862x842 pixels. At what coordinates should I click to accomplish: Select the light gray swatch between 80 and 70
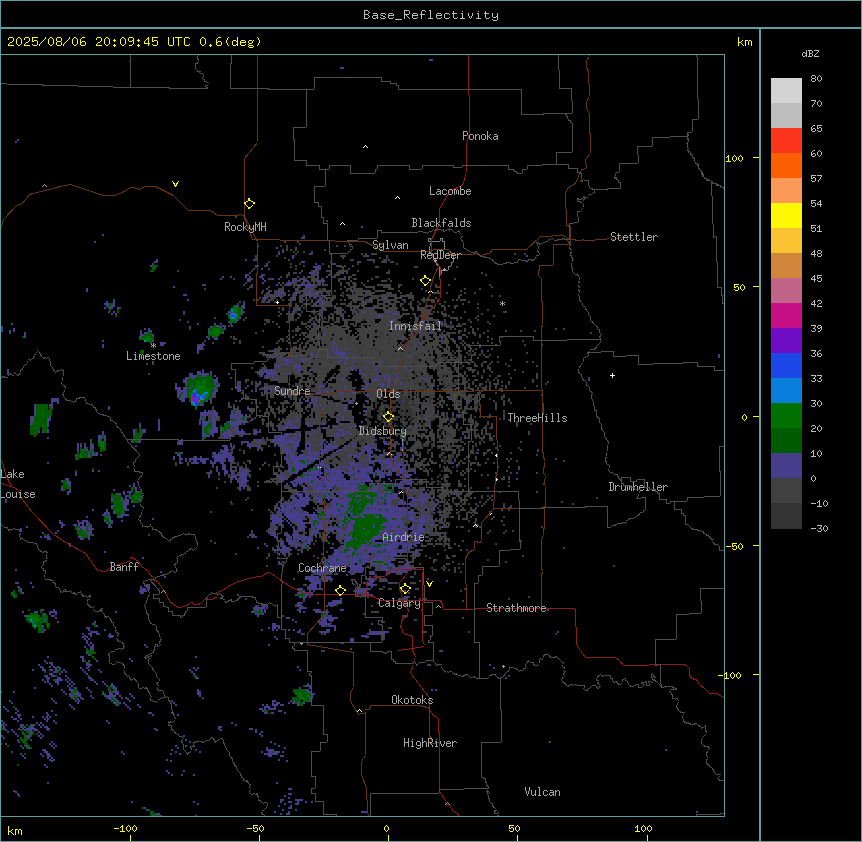point(786,91)
